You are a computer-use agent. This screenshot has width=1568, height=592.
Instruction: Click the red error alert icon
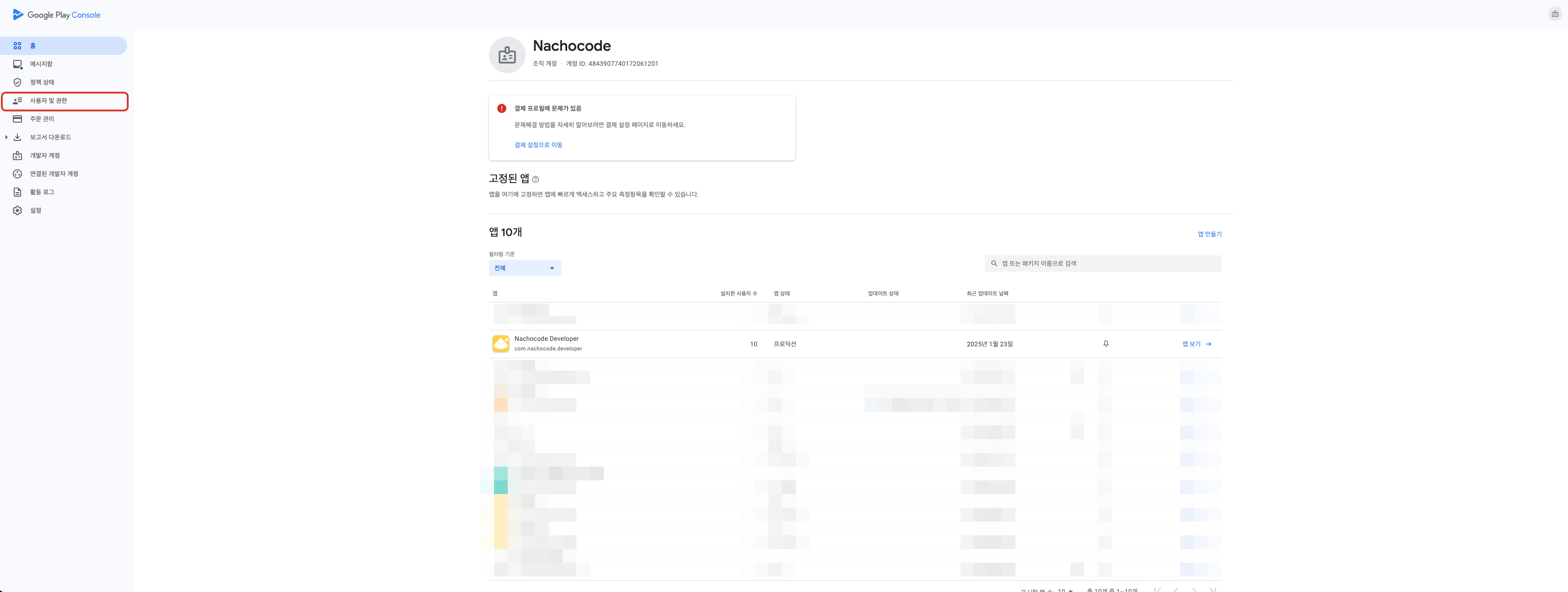502,108
